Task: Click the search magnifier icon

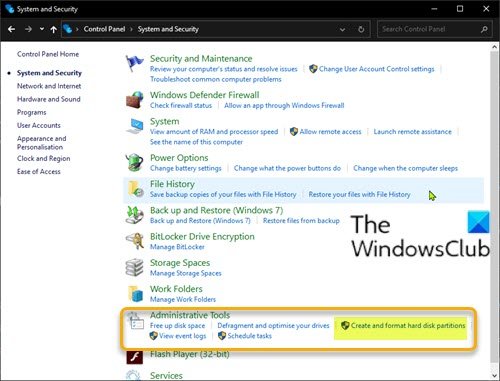Action: coord(484,29)
